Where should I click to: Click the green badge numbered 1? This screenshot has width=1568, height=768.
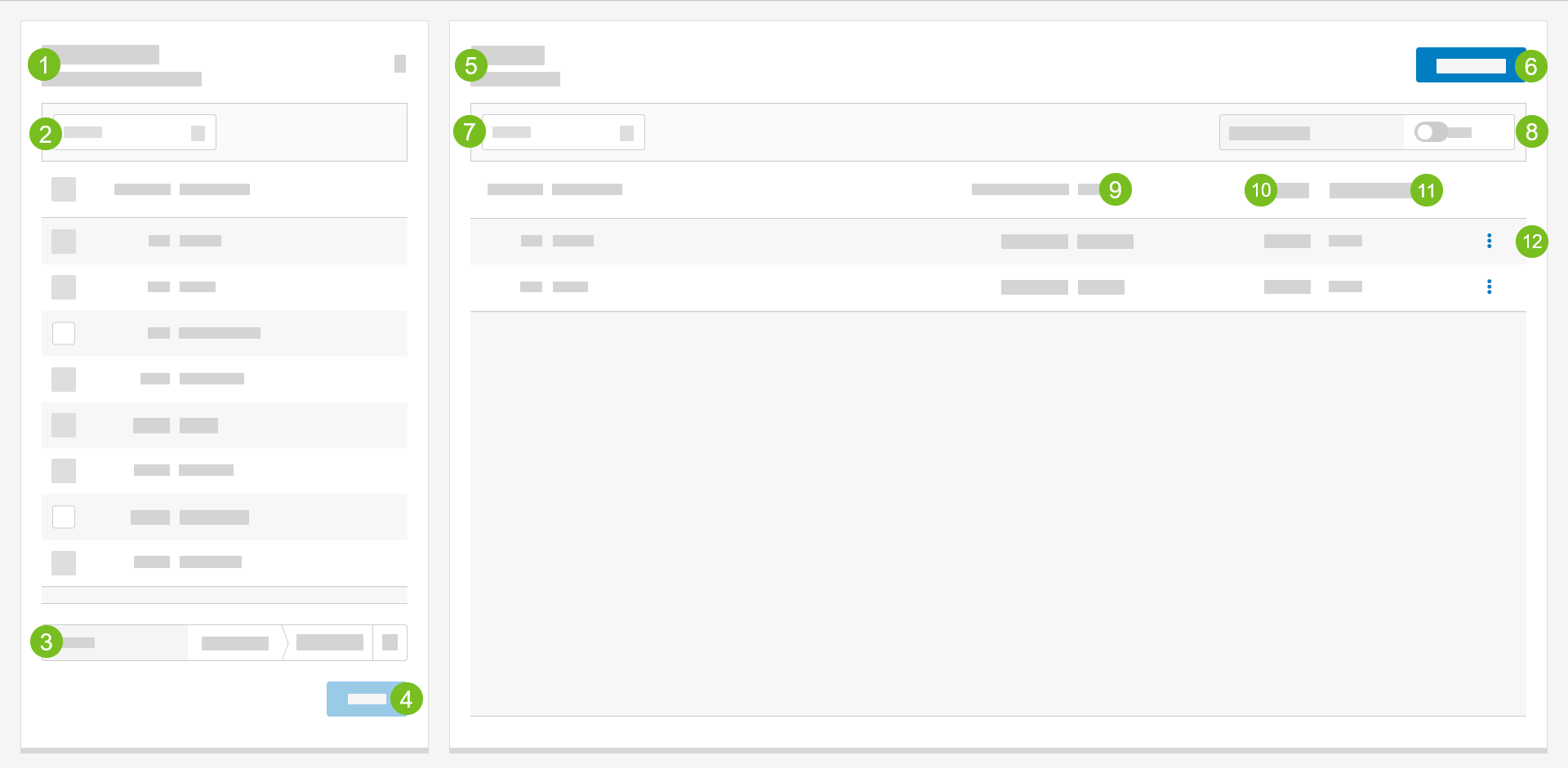coord(44,64)
